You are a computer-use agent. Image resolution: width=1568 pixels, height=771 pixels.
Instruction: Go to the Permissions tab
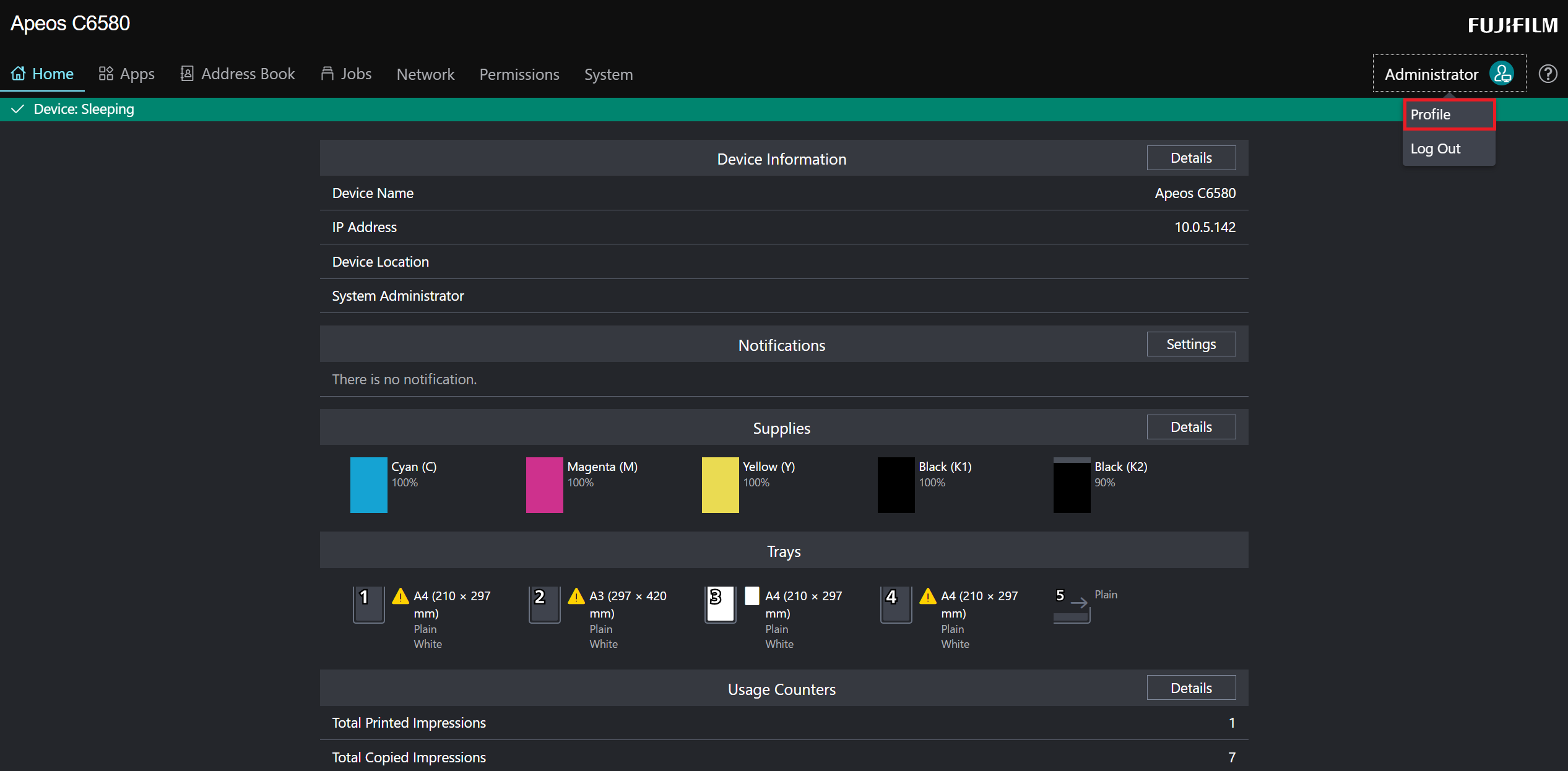pyautogui.click(x=519, y=74)
